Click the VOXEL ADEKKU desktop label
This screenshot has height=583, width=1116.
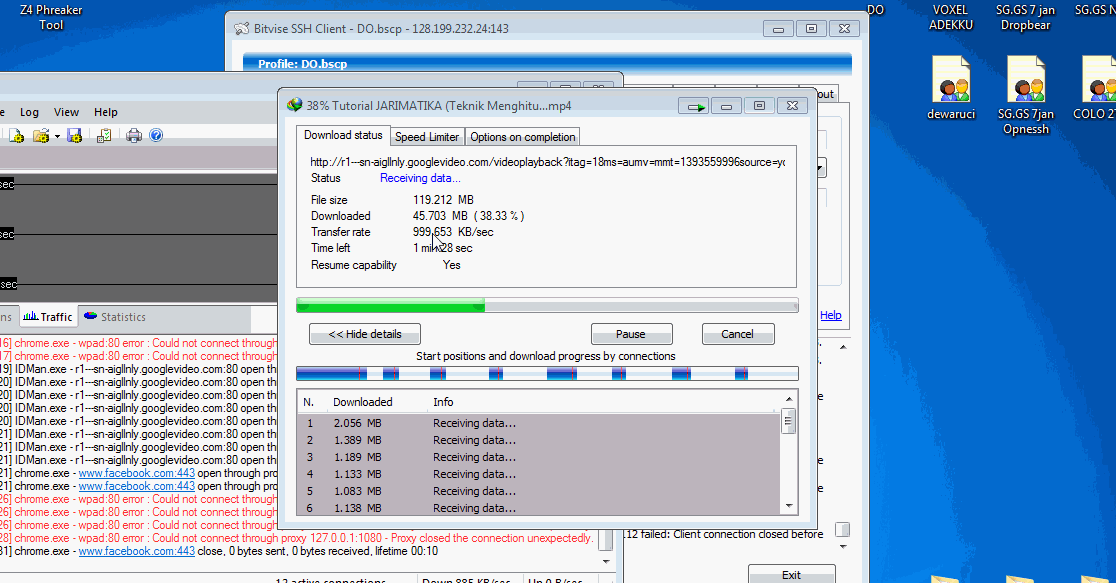point(951,17)
